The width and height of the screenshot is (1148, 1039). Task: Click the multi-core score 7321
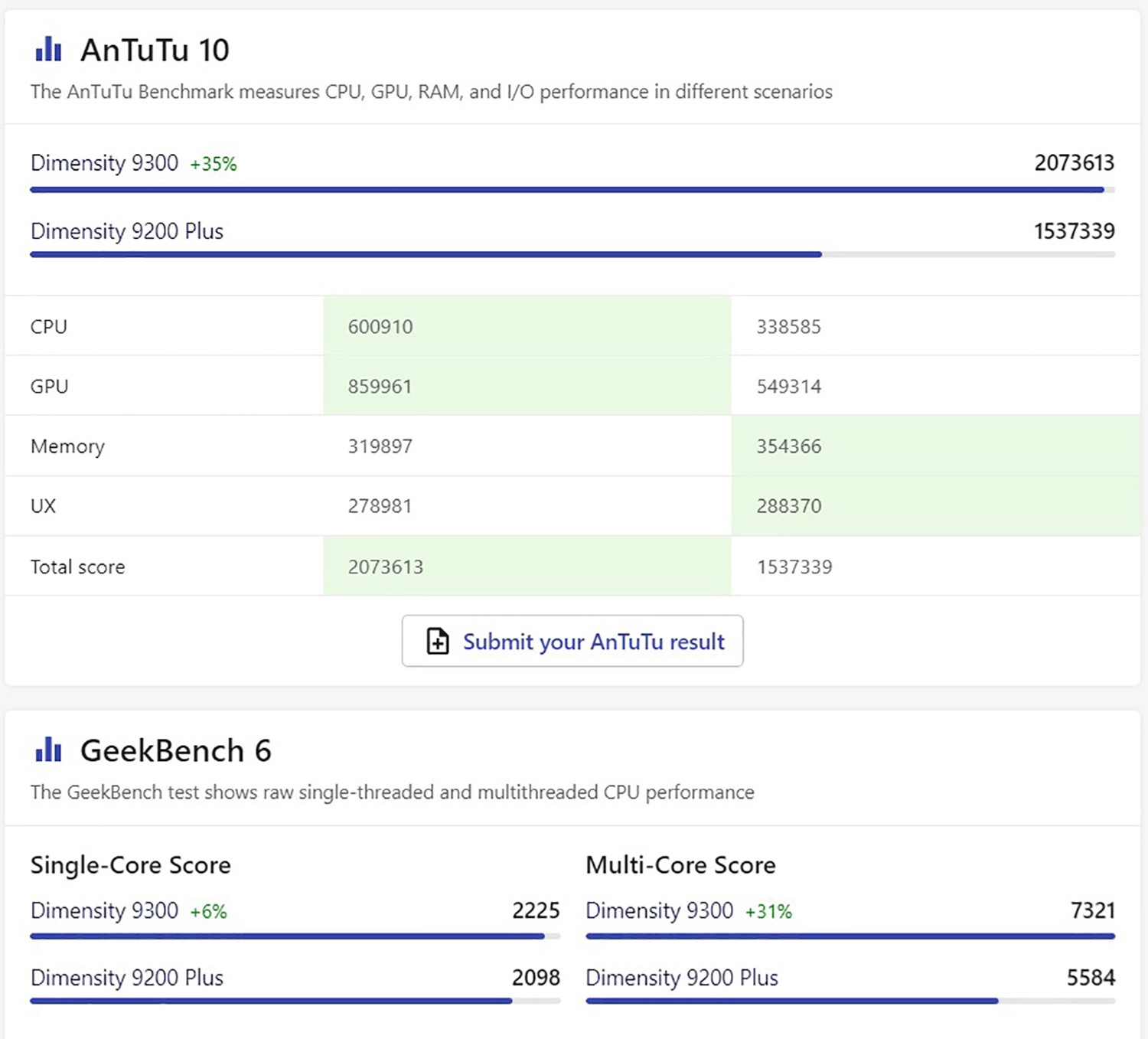(1093, 910)
